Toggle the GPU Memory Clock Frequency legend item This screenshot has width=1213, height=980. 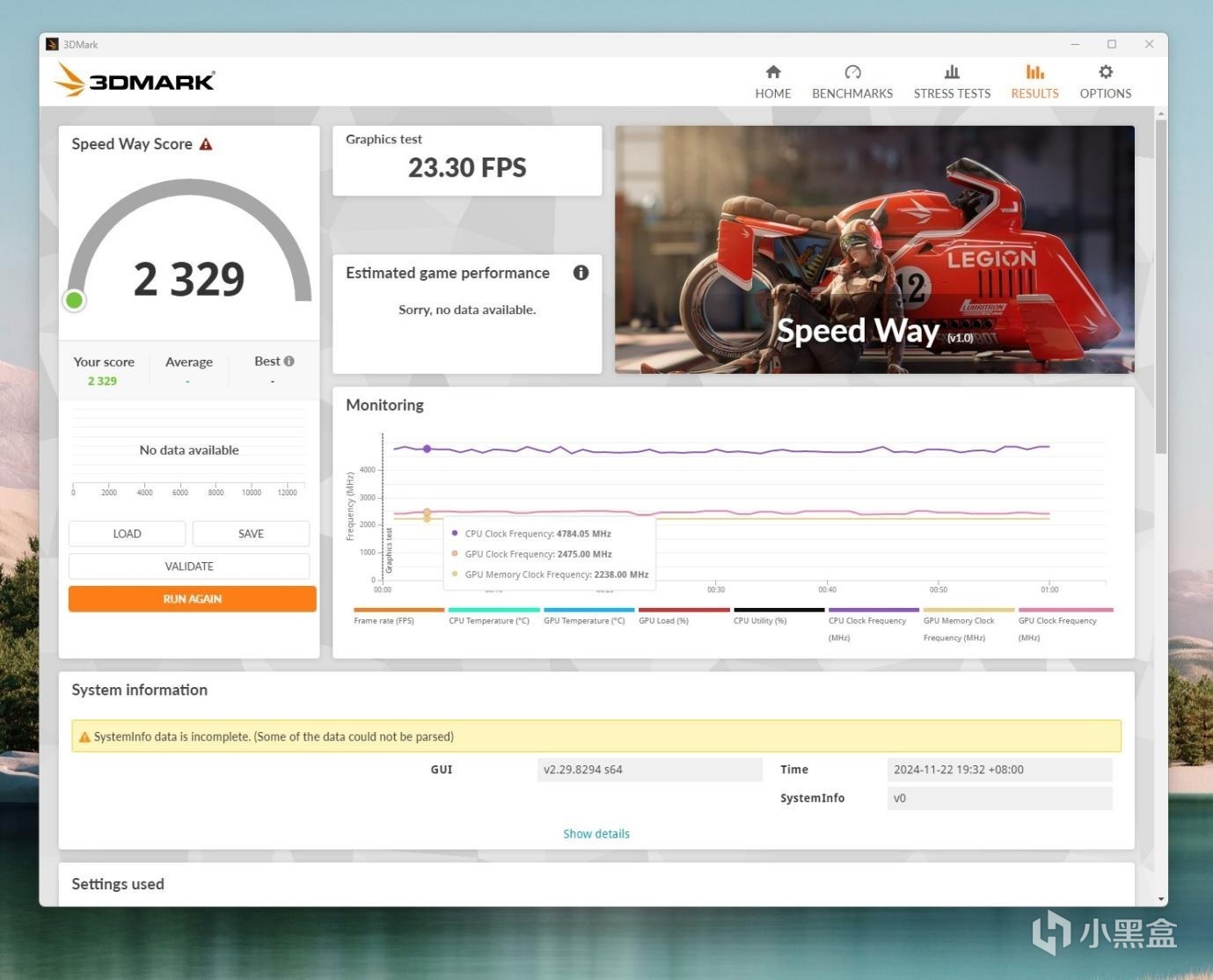click(x=968, y=625)
